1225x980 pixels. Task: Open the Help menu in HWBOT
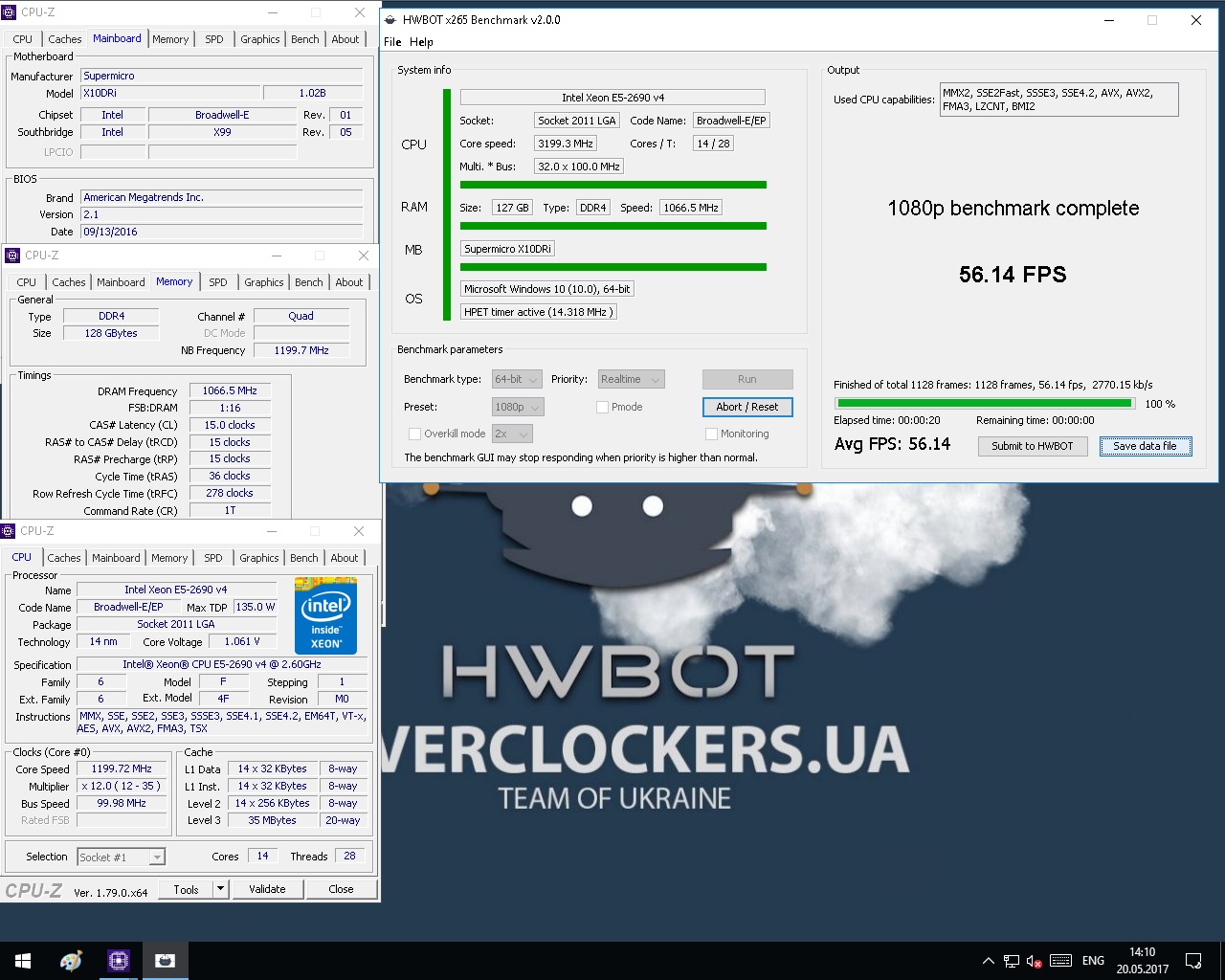pos(421,42)
